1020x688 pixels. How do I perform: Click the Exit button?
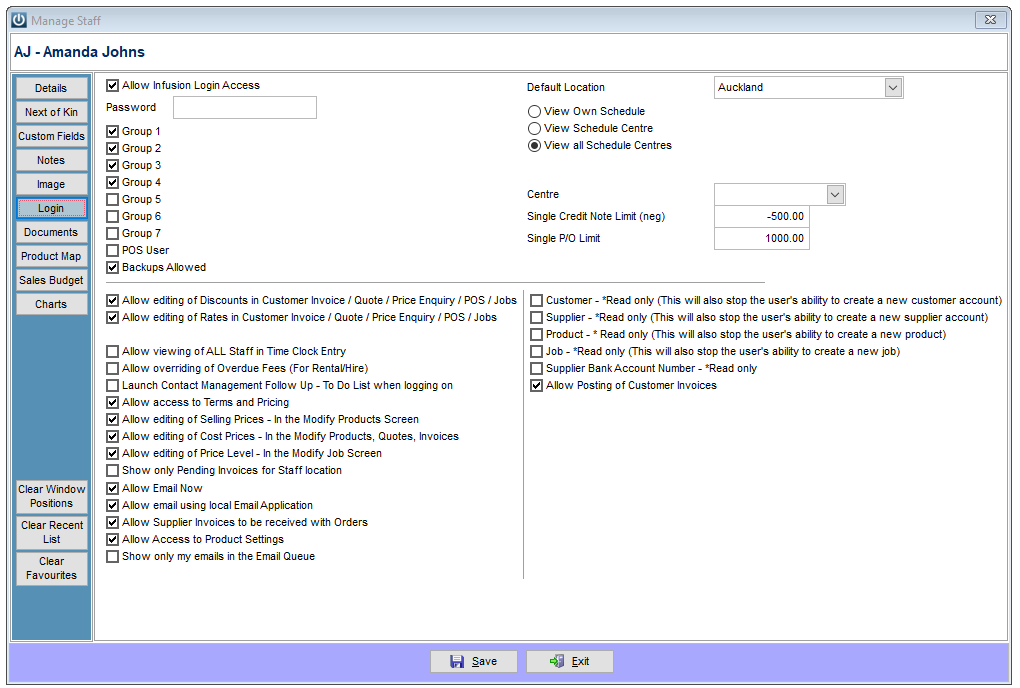(x=569, y=661)
